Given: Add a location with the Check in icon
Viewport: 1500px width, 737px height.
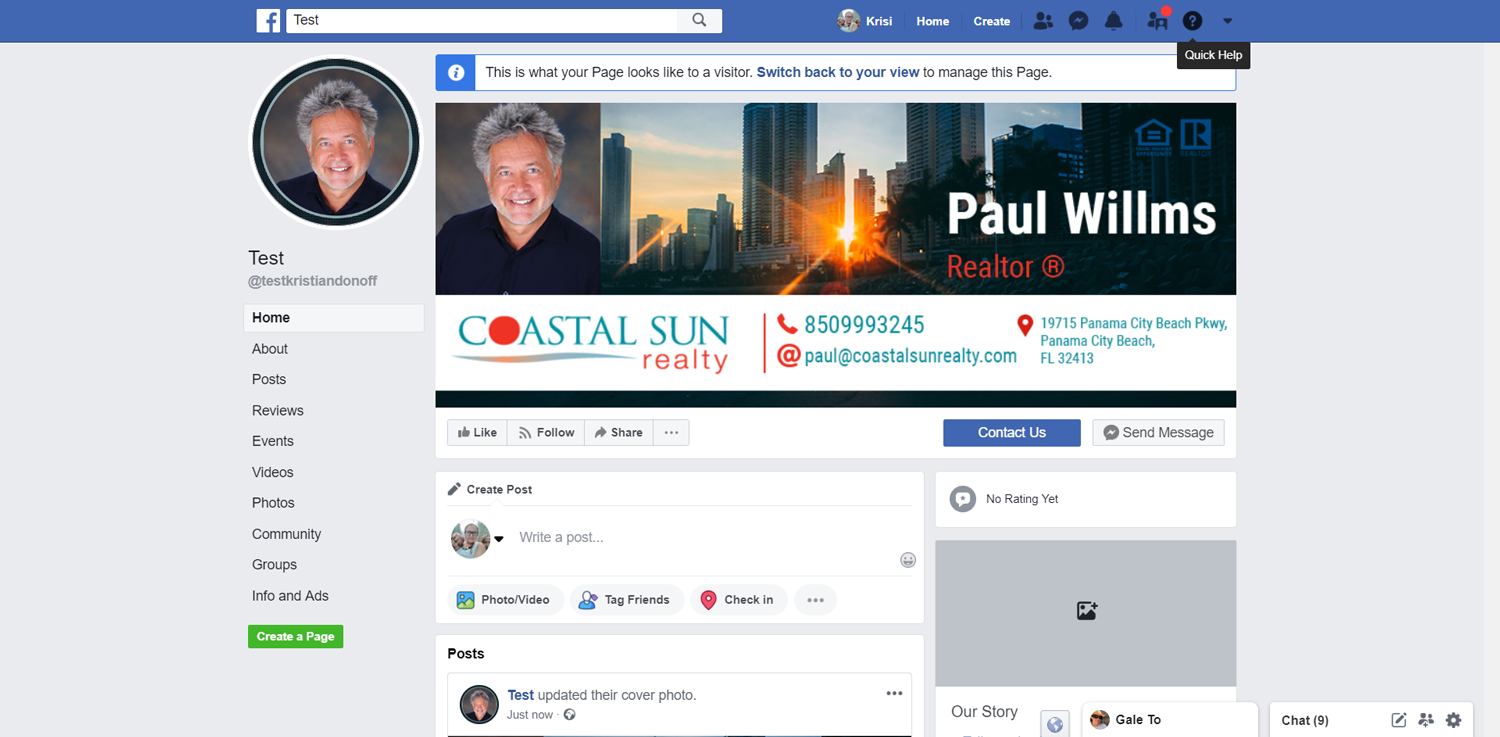Looking at the screenshot, I should [710, 599].
